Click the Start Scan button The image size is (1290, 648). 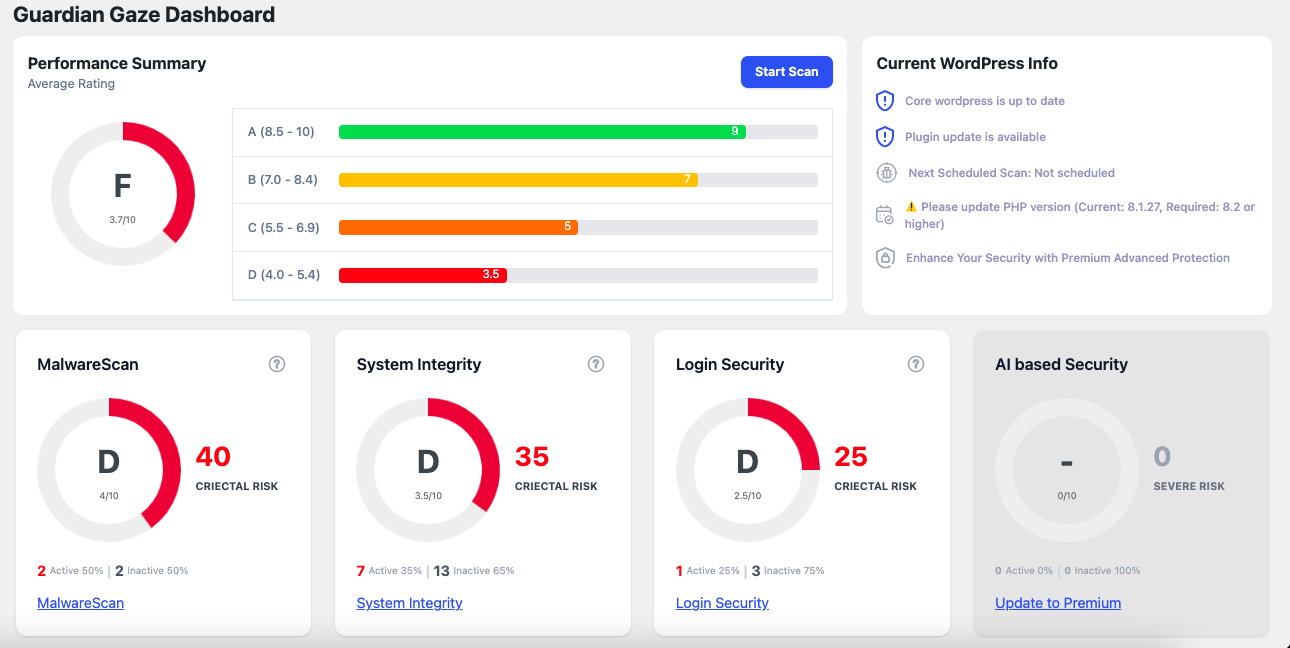tap(787, 72)
